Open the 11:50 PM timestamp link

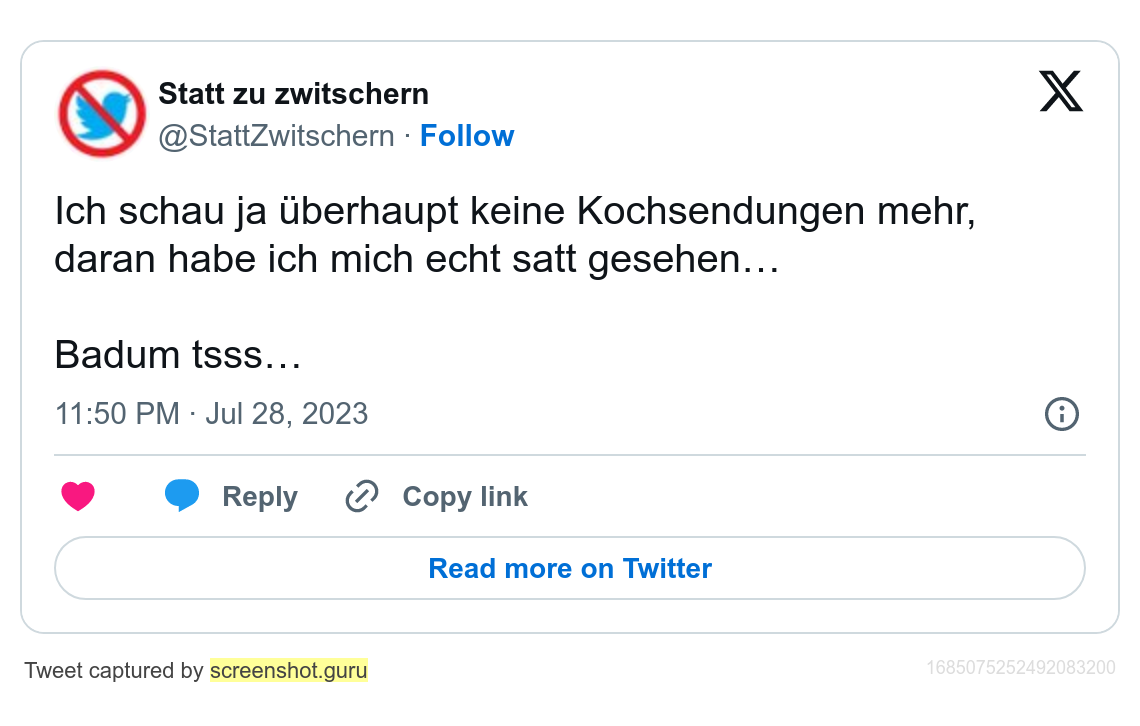click(x=117, y=414)
